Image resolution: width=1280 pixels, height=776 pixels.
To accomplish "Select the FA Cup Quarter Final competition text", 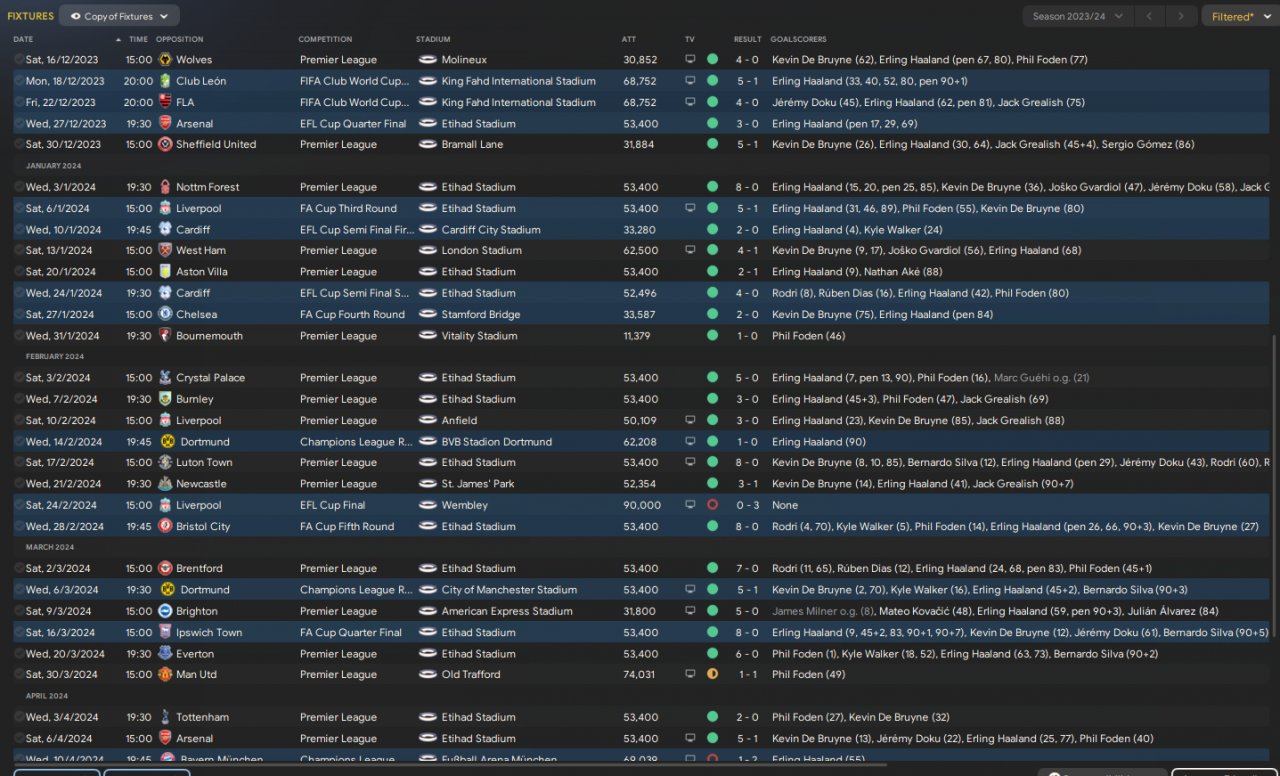I will tap(351, 632).
